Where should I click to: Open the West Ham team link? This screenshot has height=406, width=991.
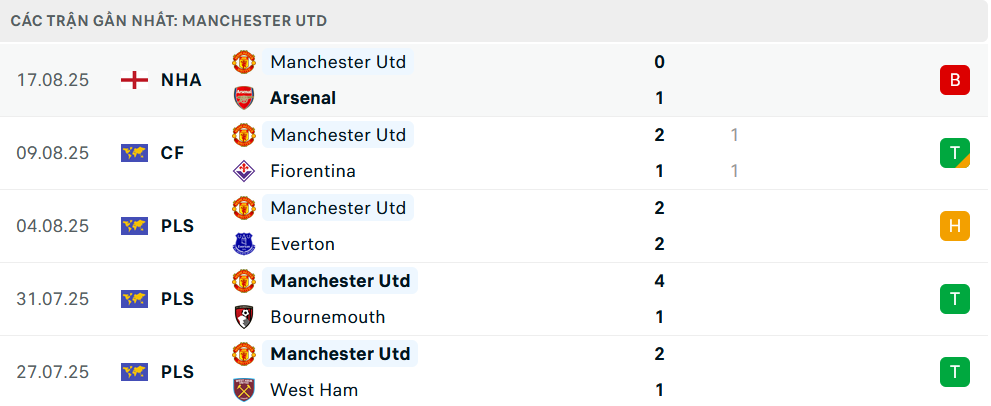[314, 390]
